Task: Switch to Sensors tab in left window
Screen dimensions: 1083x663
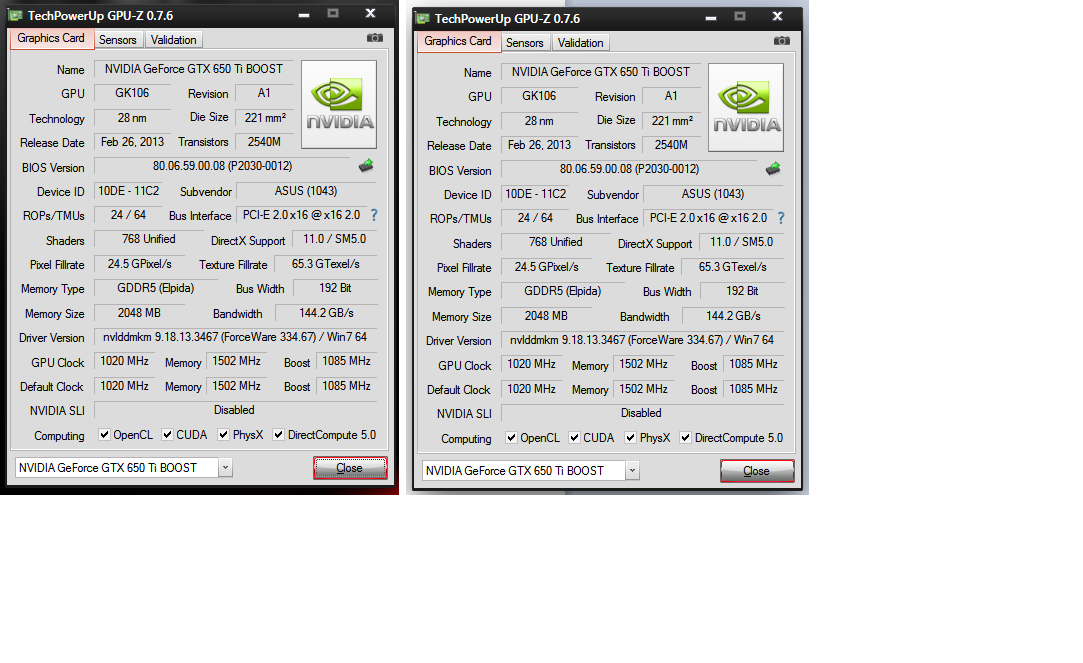Action: click(118, 40)
